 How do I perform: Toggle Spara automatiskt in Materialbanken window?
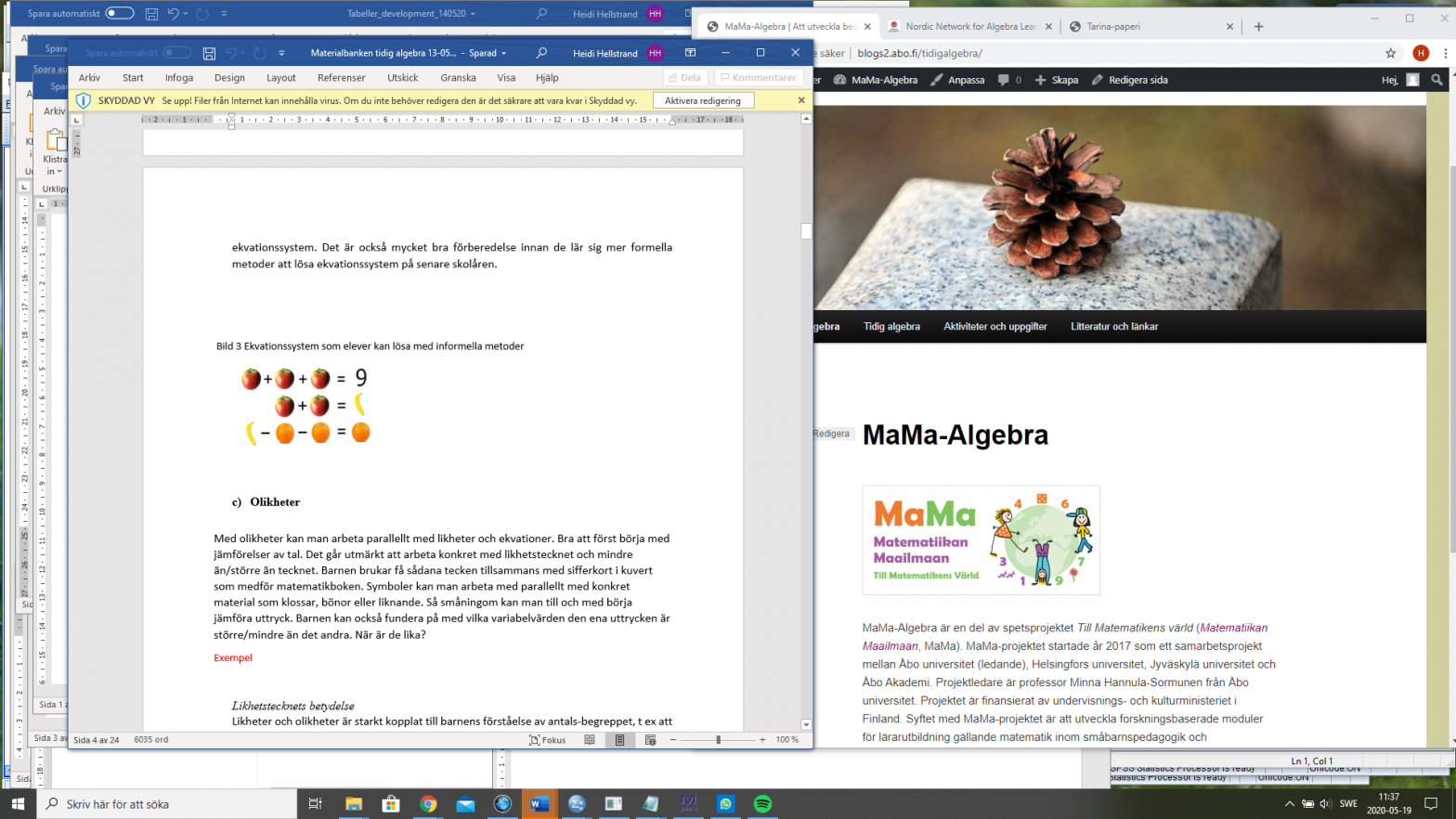tap(176, 53)
